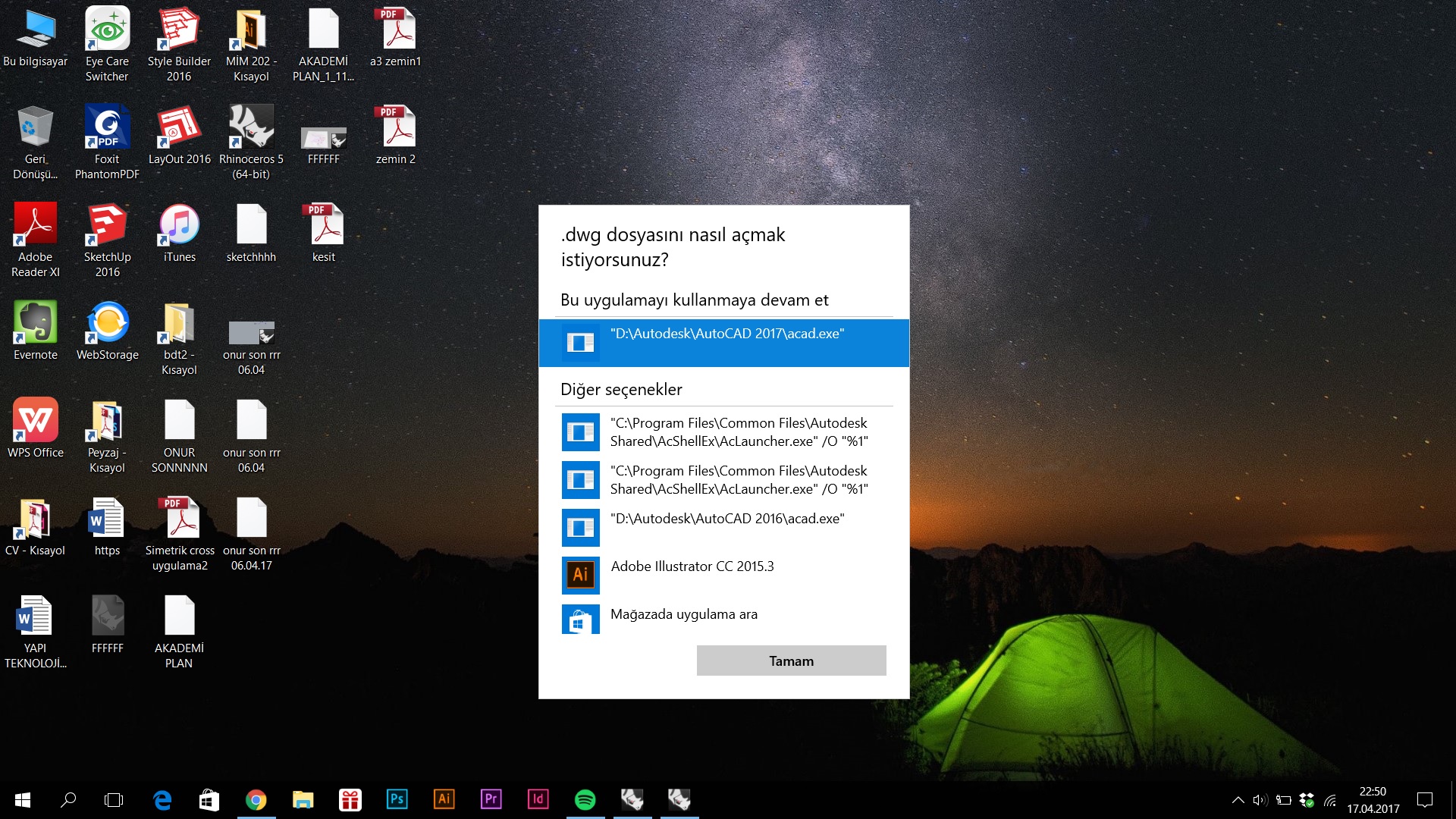Show hidden system tray icons chevron
Viewport: 1456px width, 819px height.
click(x=1238, y=800)
